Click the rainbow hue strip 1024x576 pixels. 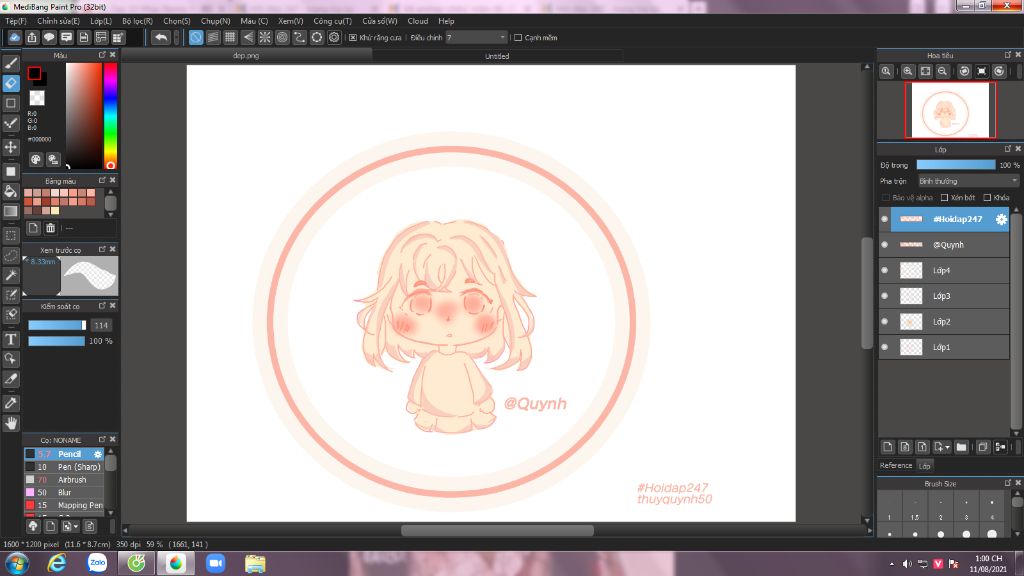pyautogui.click(x=110, y=116)
